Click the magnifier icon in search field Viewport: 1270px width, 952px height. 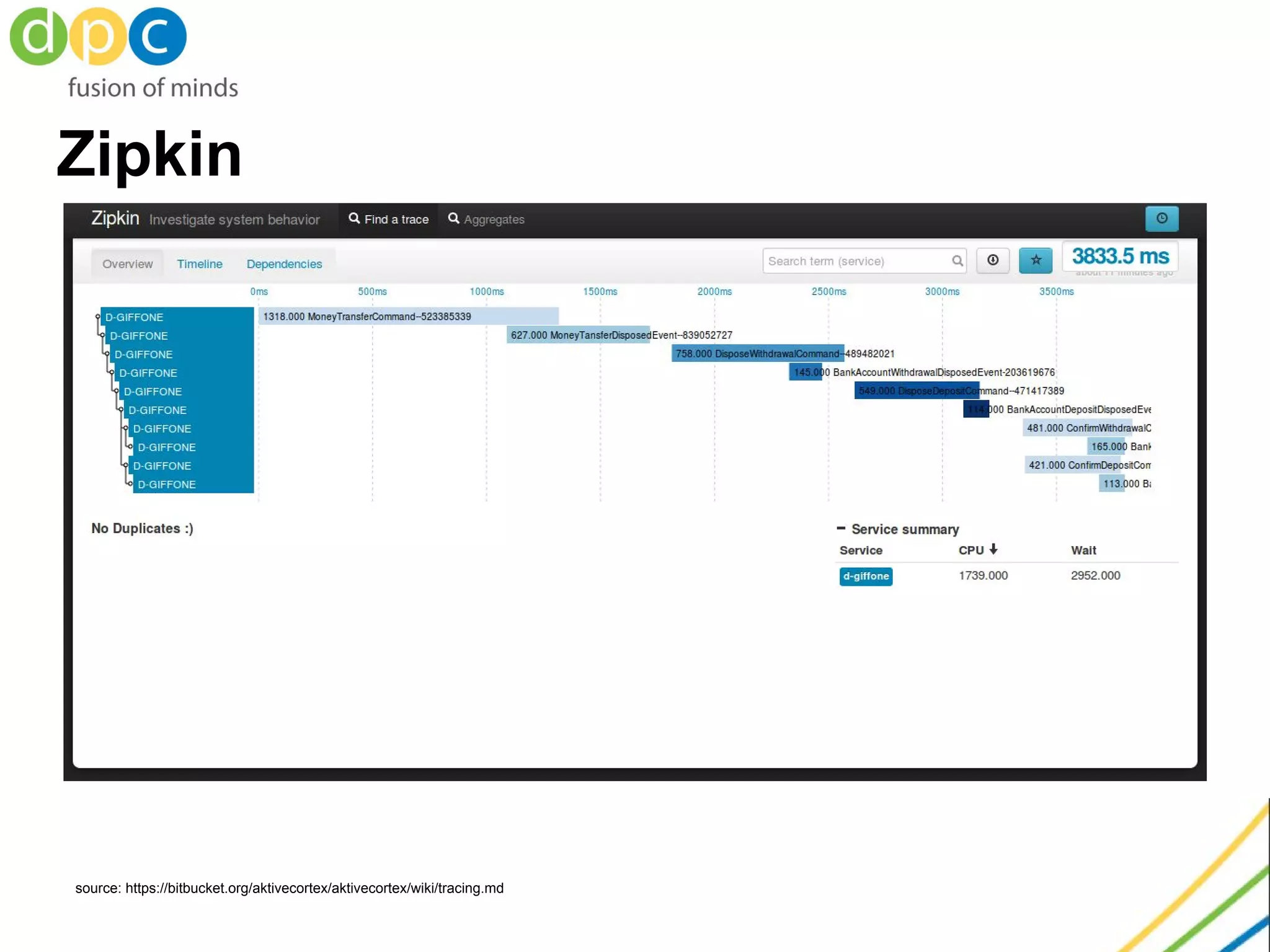point(957,261)
